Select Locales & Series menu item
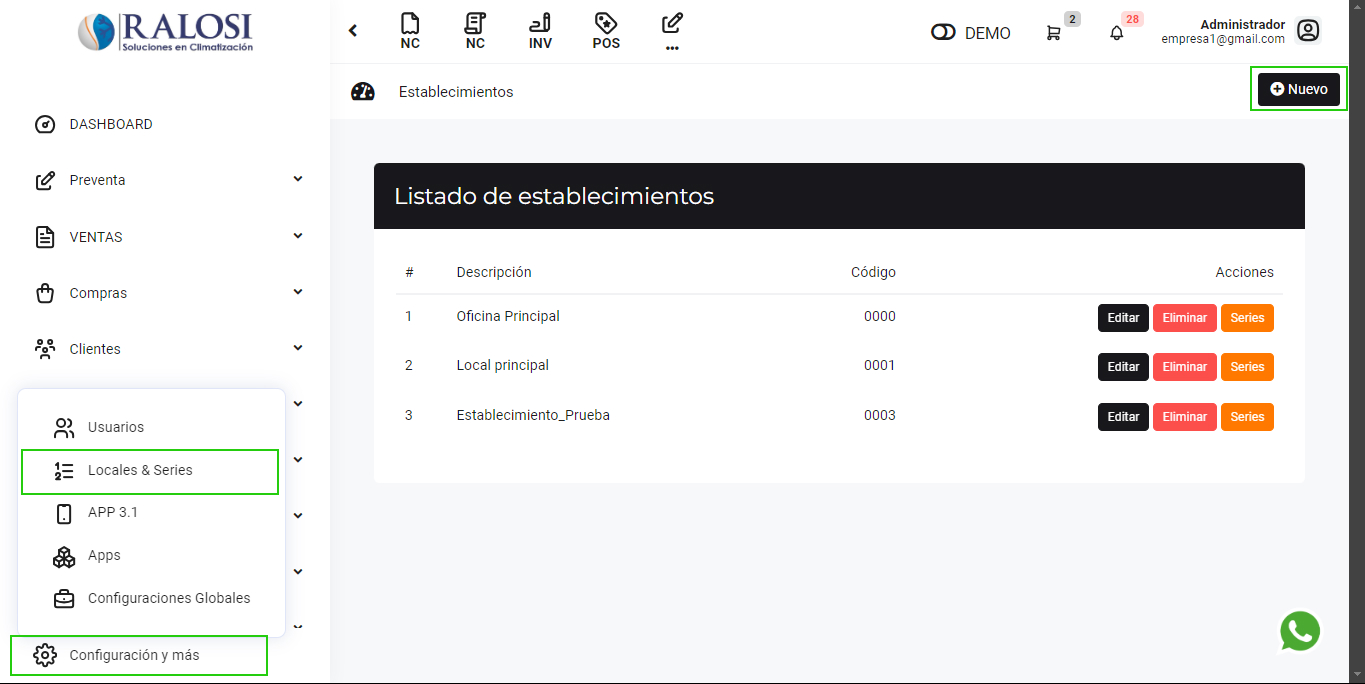The height and width of the screenshot is (684, 1365). tap(140, 470)
